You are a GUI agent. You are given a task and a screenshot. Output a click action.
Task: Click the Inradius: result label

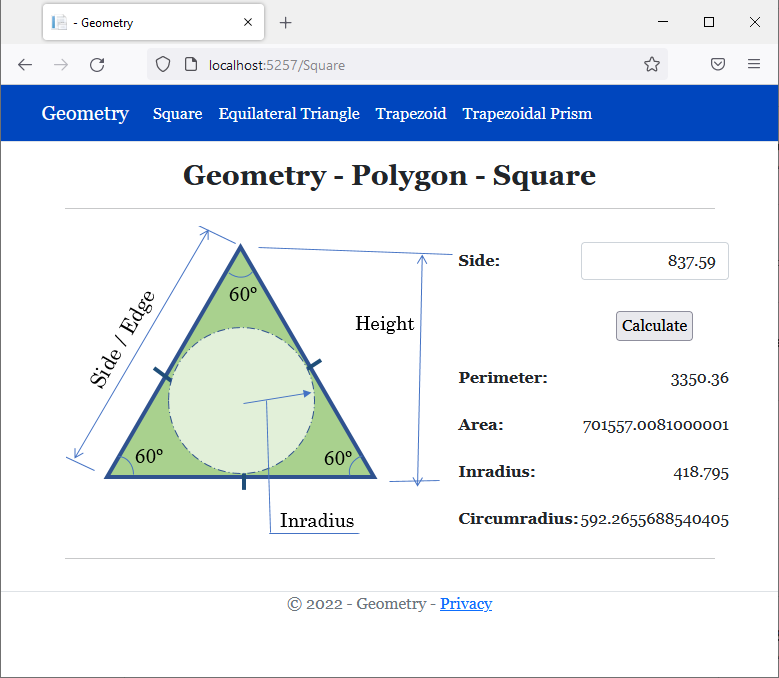click(497, 471)
